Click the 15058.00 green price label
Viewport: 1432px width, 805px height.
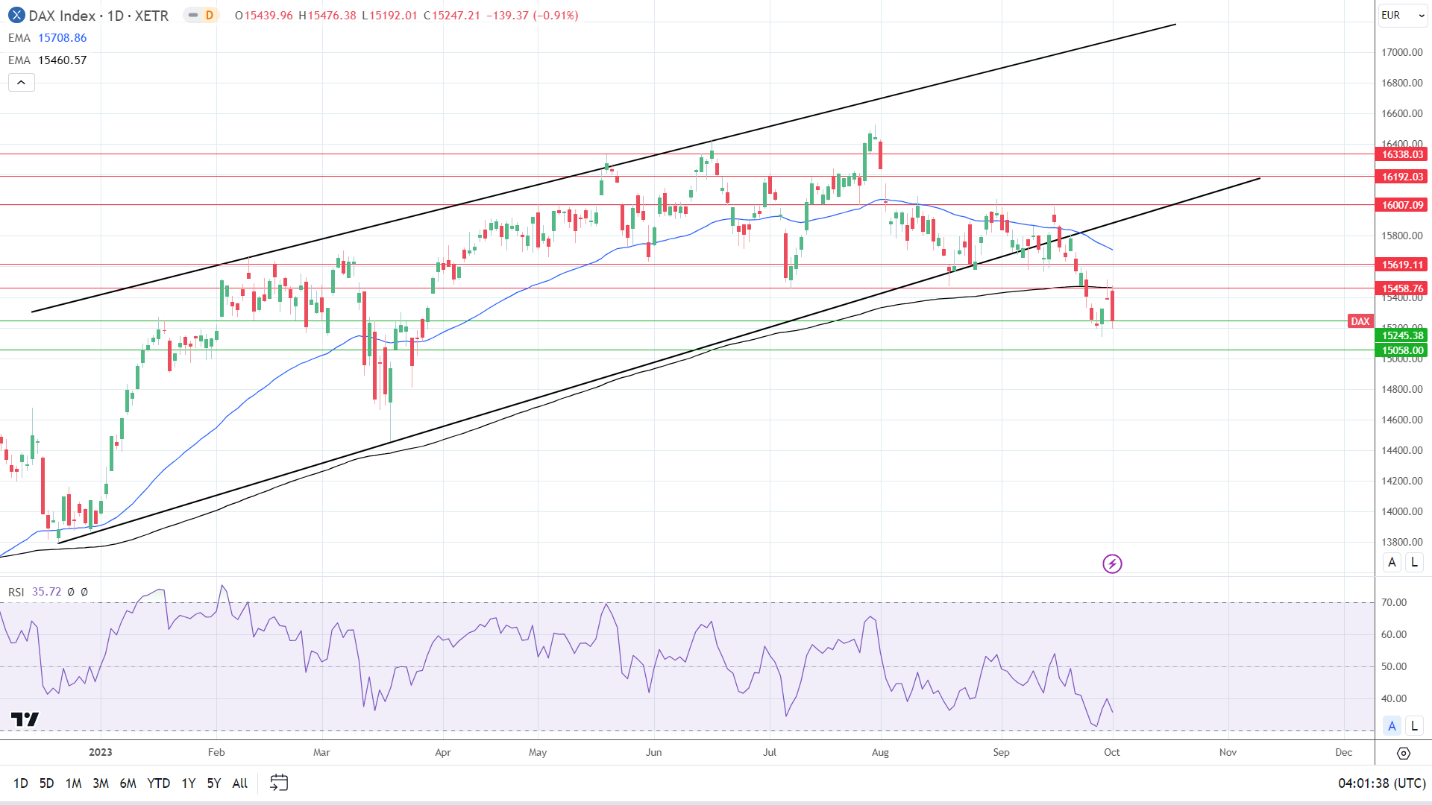1403,350
